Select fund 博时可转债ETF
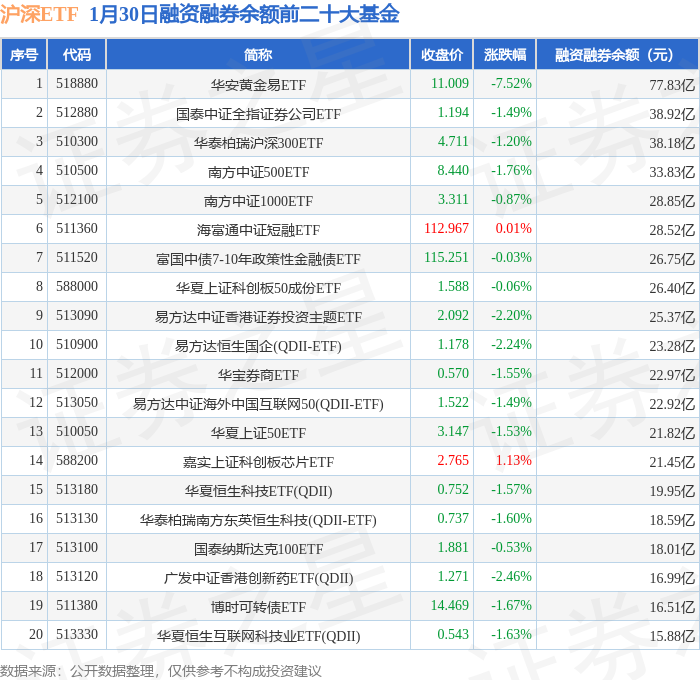The image size is (700, 680). (x=258, y=607)
